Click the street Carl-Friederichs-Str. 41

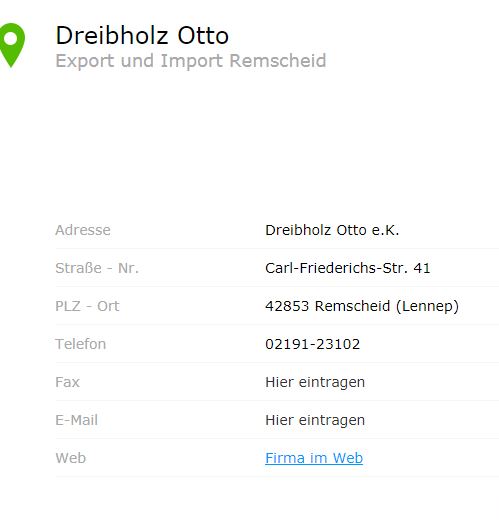[x=348, y=268]
